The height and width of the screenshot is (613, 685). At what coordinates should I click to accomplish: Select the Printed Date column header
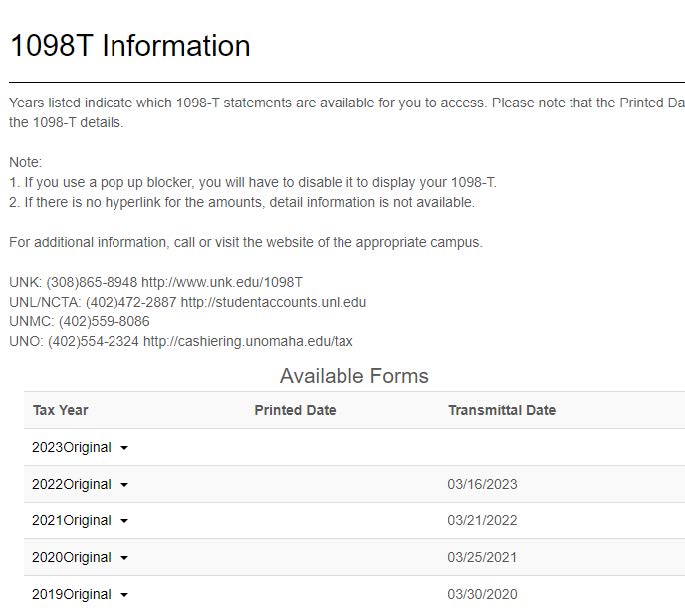tap(295, 410)
